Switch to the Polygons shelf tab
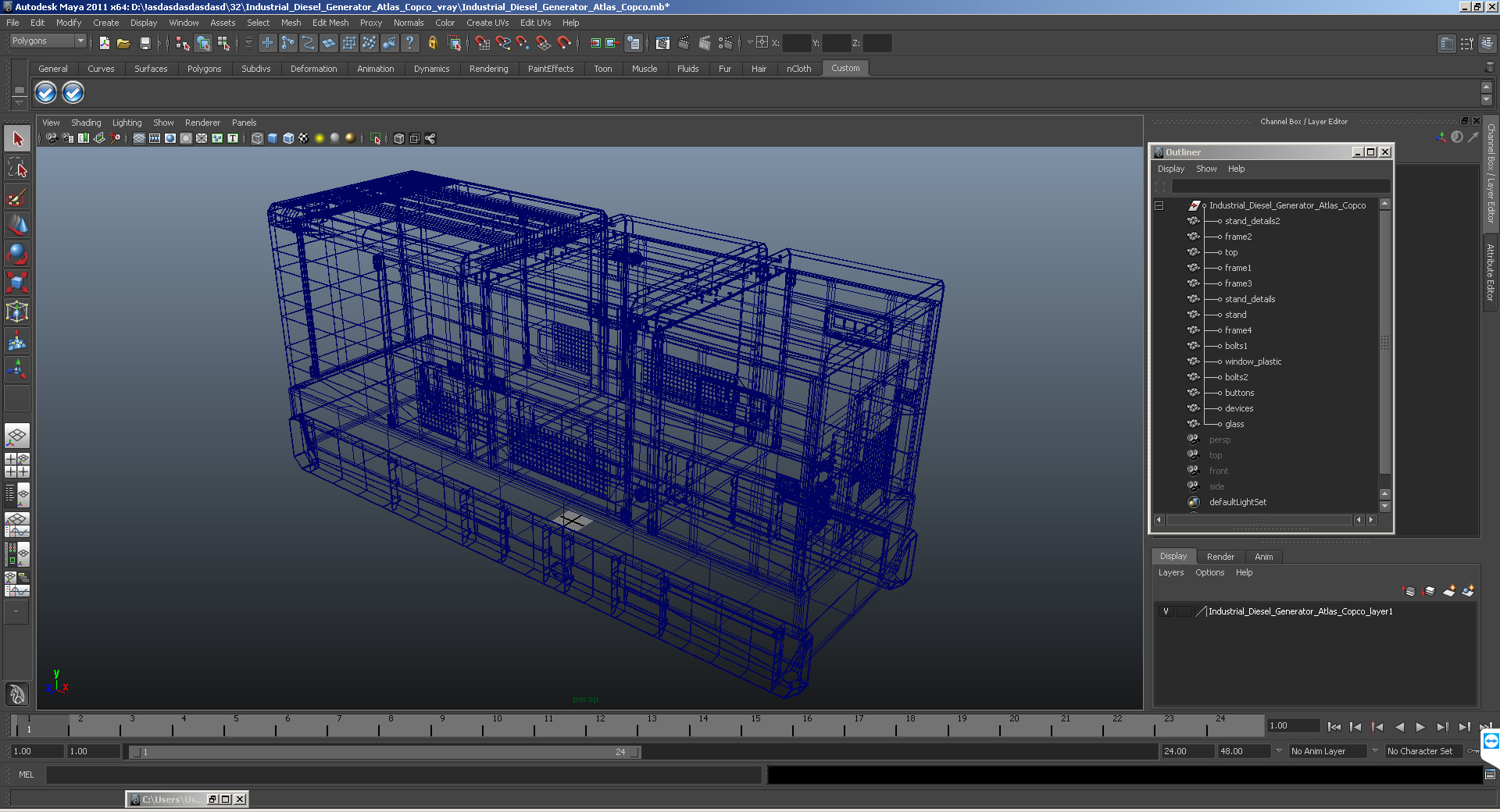This screenshot has width=1500, height=812. click(204, 69)
